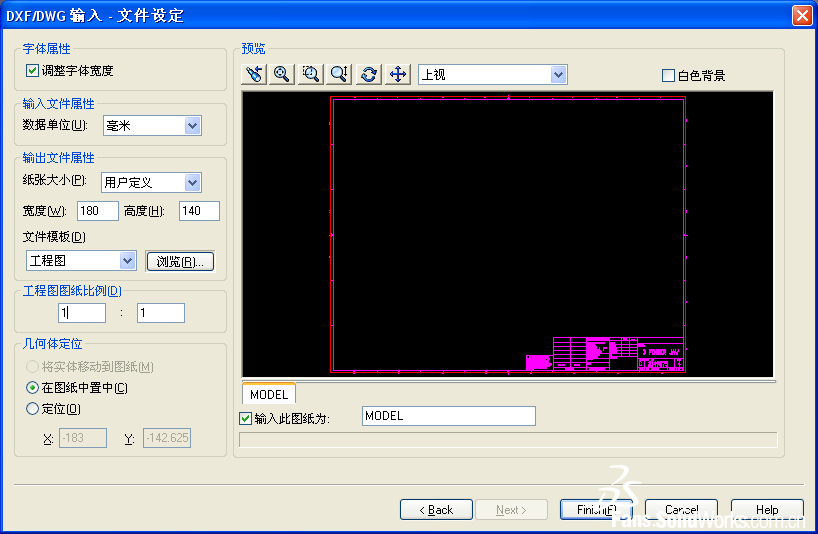Click the Finish button
This screenshot has height=534, width=818.
coord(596,510)
